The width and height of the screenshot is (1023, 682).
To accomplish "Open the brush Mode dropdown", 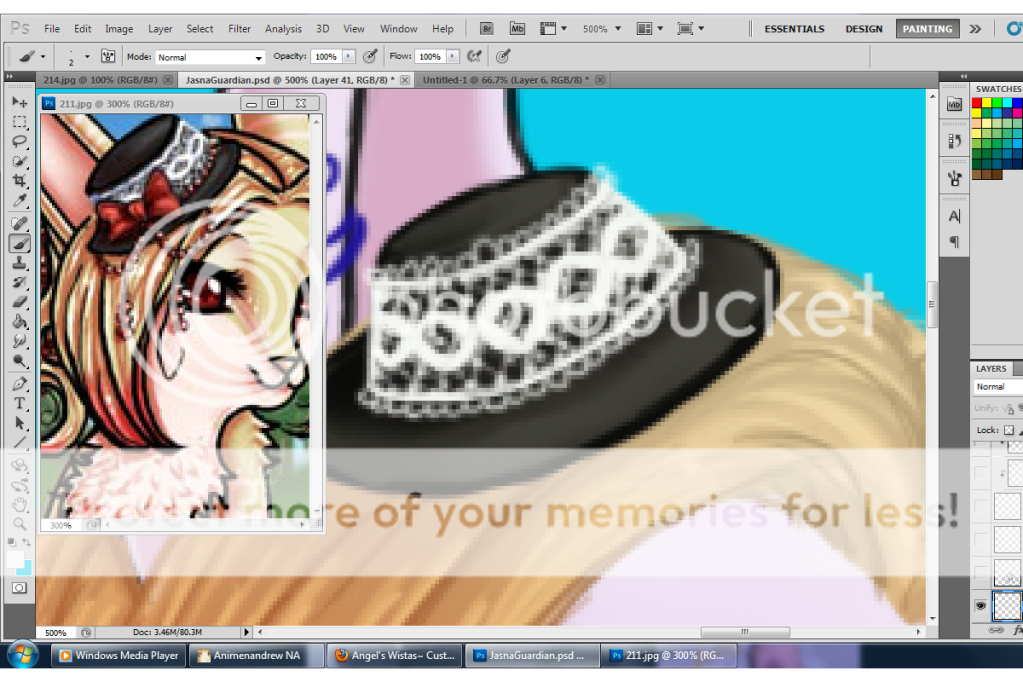I will pyautogui.click(x=210, y=58).
